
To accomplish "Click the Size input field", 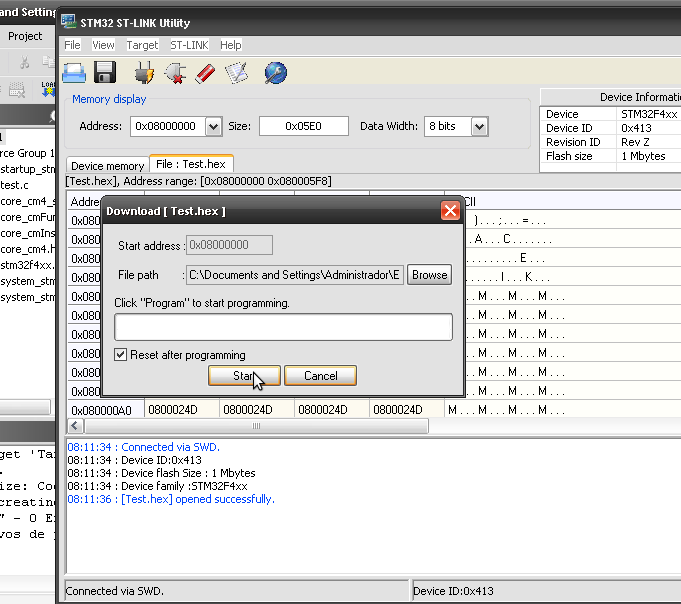I will point(303,126).
